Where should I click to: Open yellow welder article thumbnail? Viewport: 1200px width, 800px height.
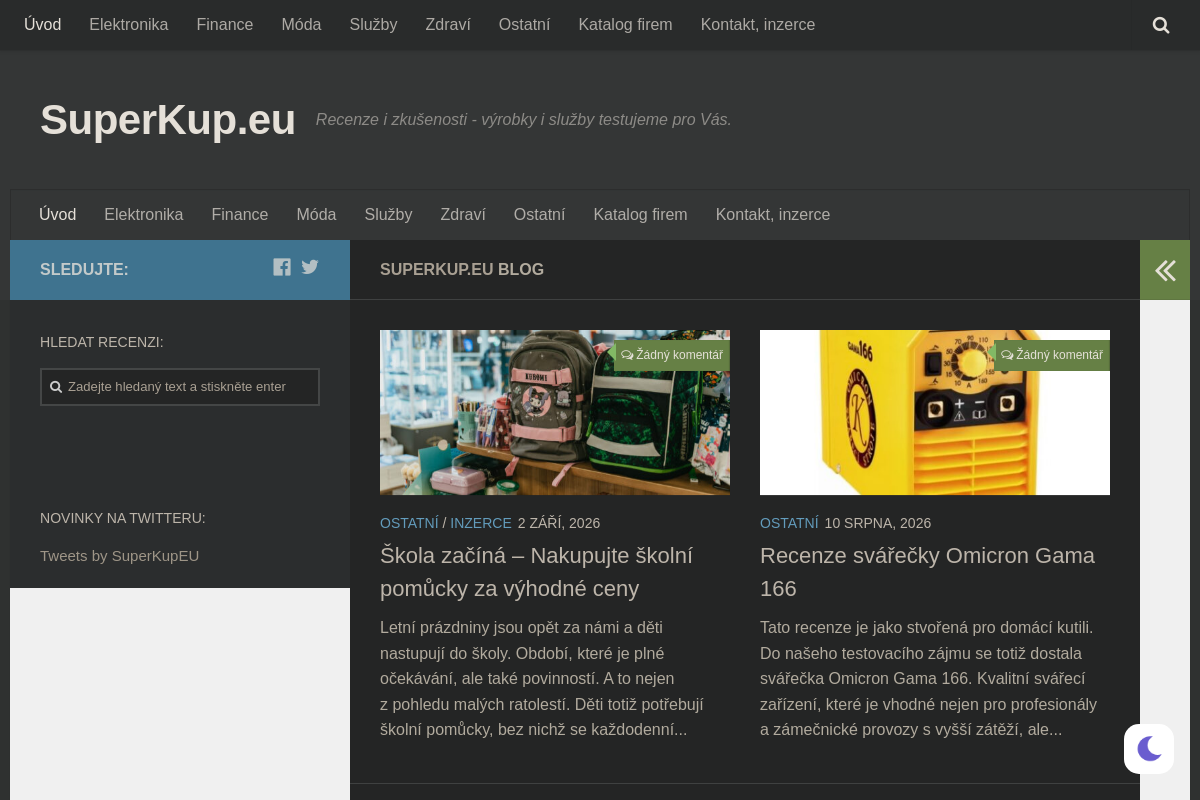[935, 412]
